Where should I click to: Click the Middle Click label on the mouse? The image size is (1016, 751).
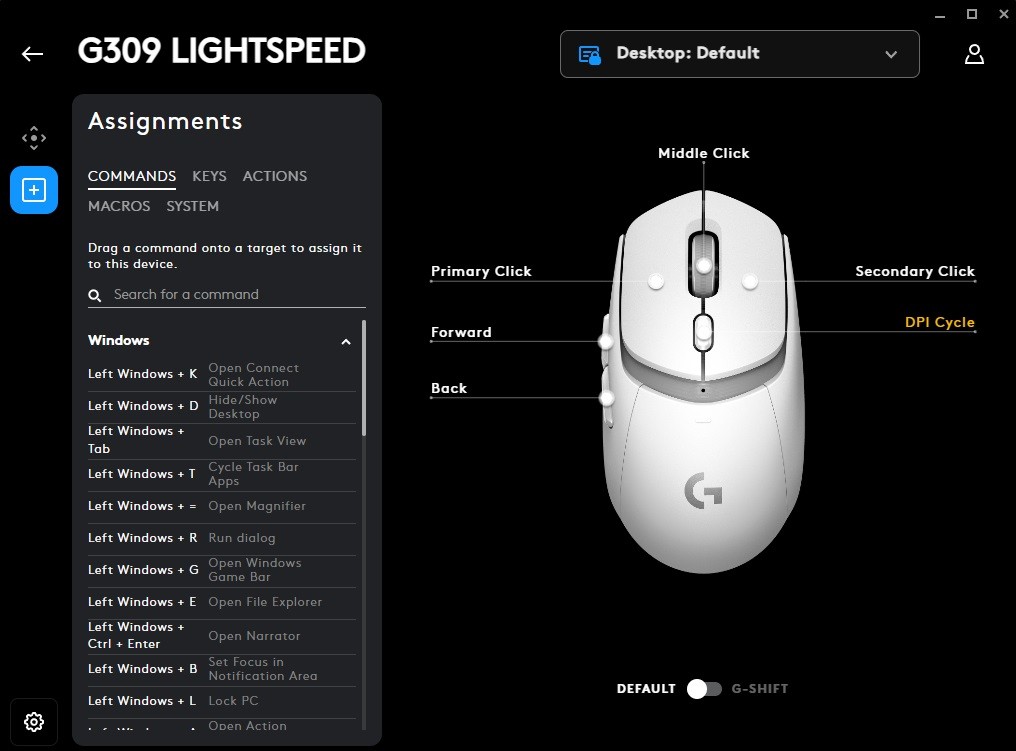tap(703, 153)
